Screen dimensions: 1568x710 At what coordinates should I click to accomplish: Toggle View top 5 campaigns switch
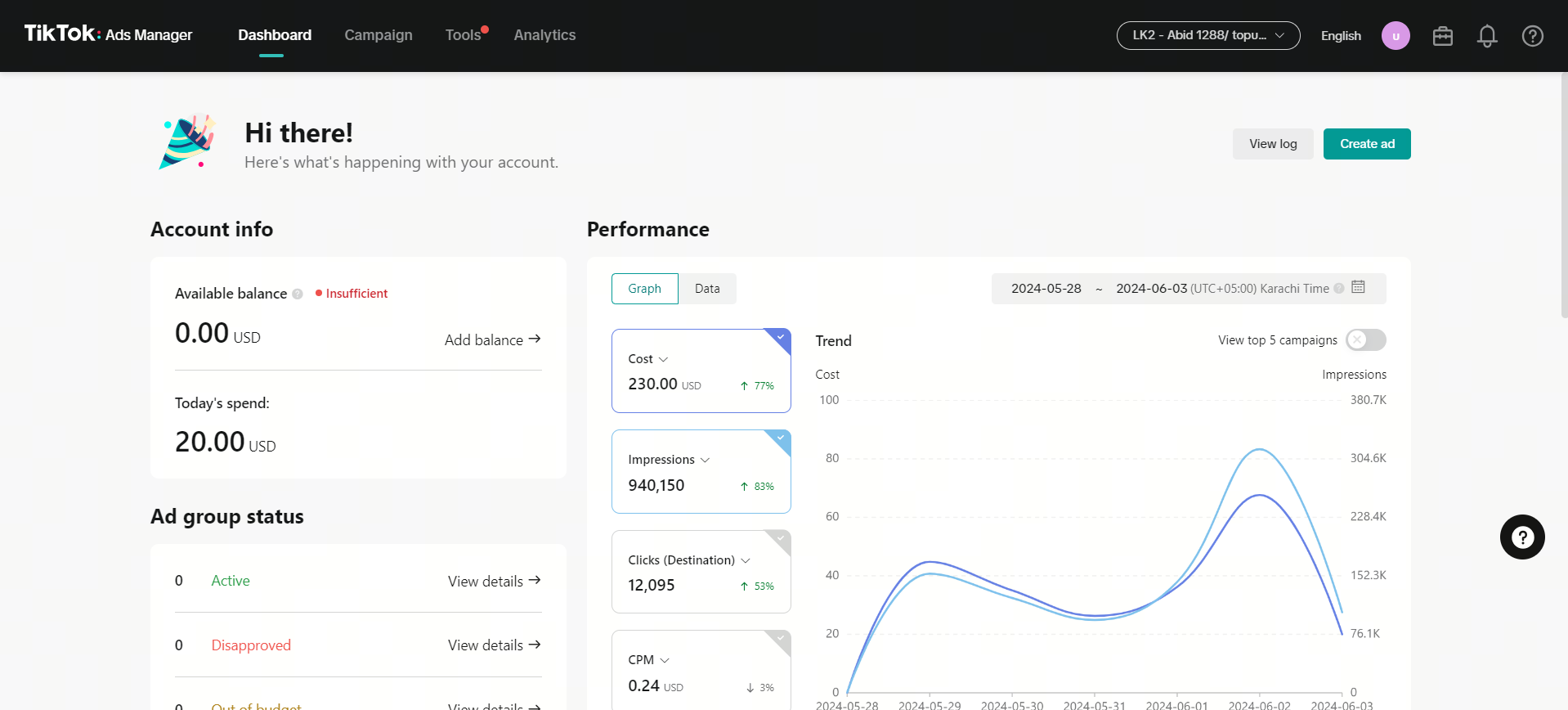(1366, 339)
